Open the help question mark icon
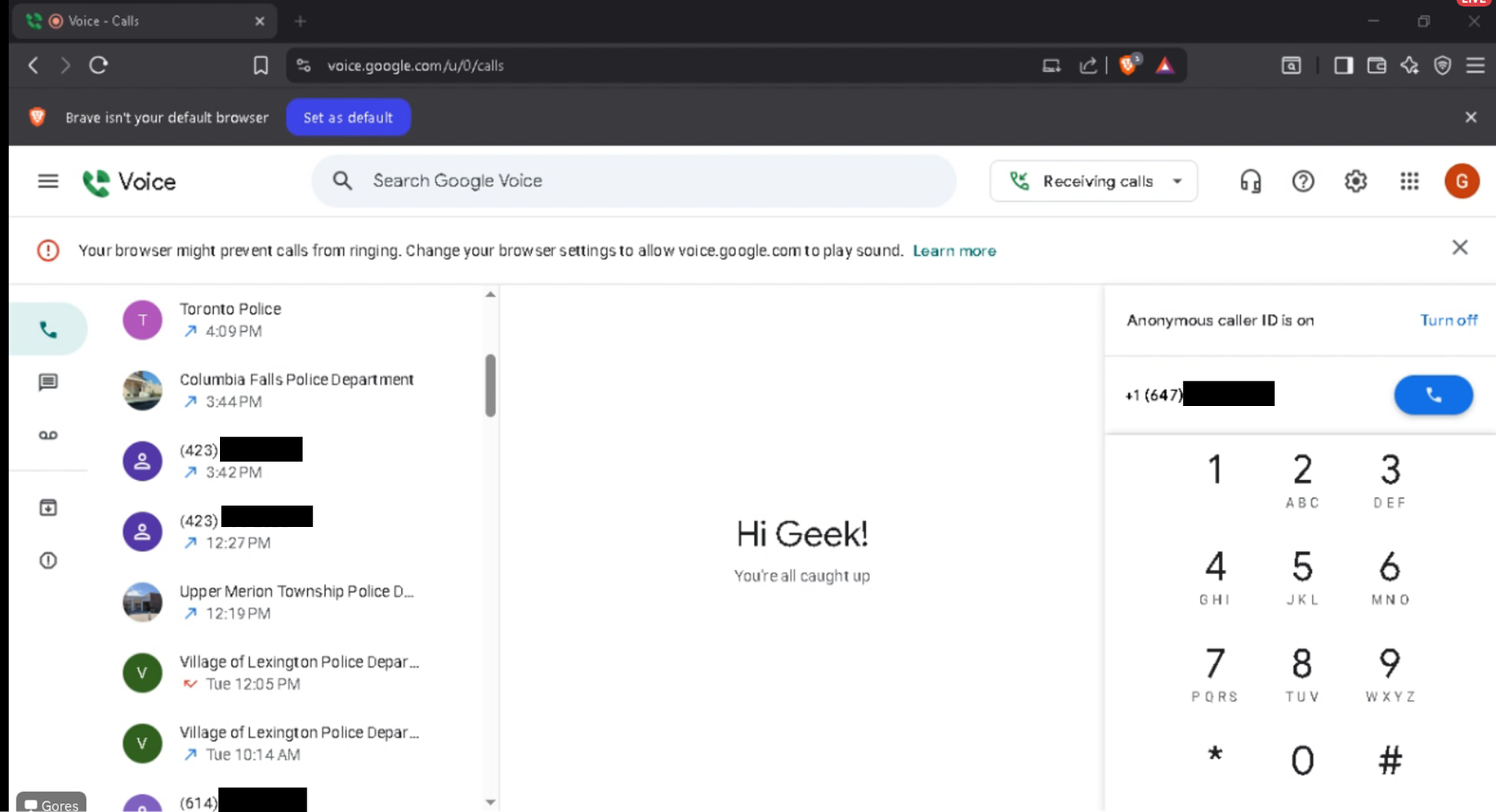 point(1303,181)
